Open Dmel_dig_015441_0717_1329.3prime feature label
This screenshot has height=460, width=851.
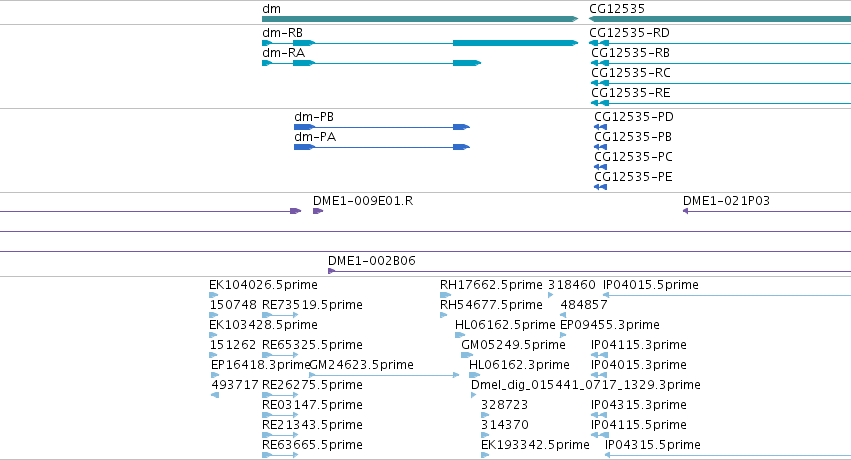[586, 386]
